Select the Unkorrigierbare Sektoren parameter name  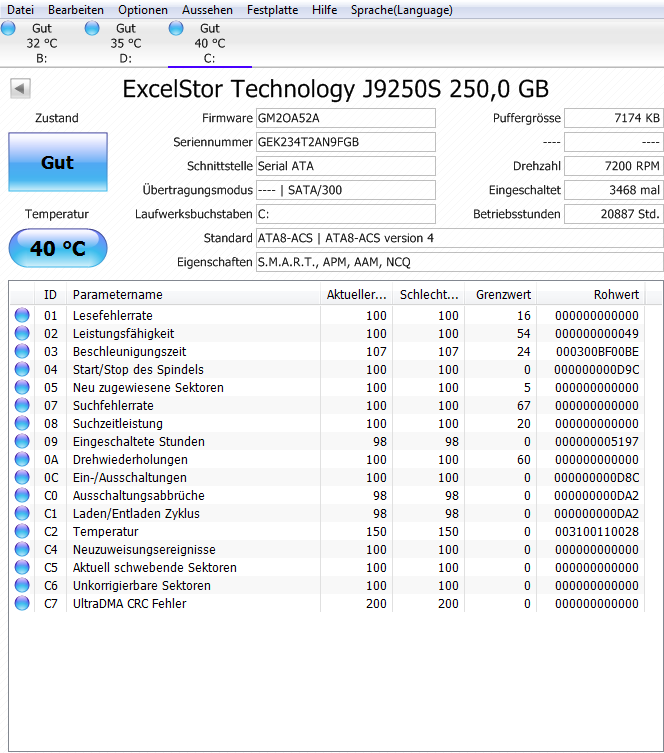(142, 585)
